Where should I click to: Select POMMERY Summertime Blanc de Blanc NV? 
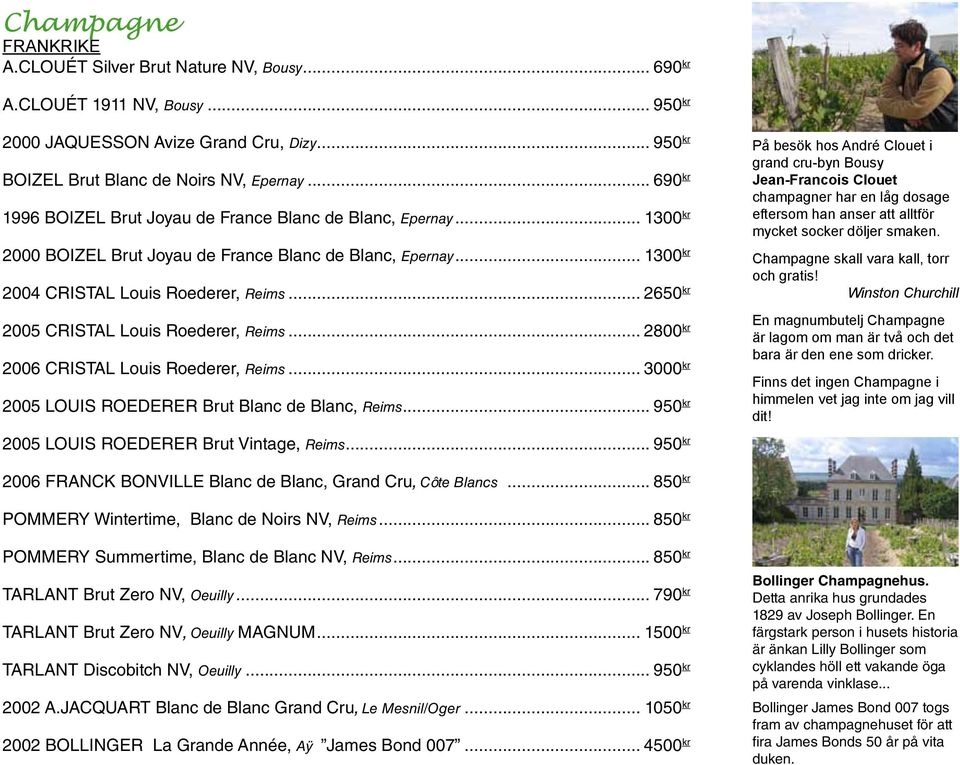(347, 557)
